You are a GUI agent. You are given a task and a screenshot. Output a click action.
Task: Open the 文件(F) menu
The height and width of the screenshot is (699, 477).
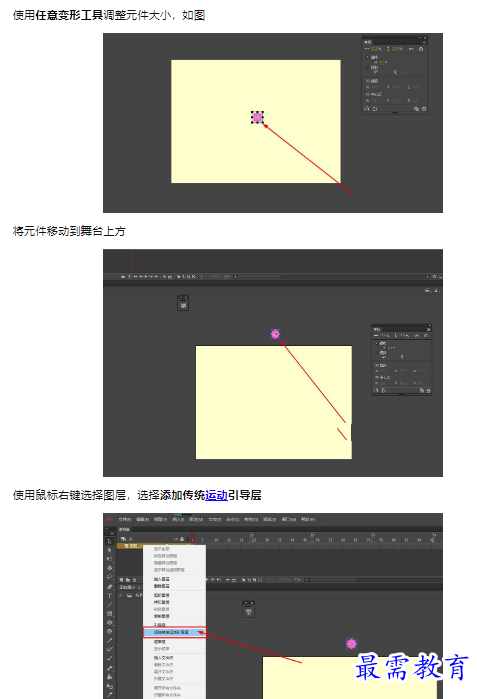click(x=125, y=519)
